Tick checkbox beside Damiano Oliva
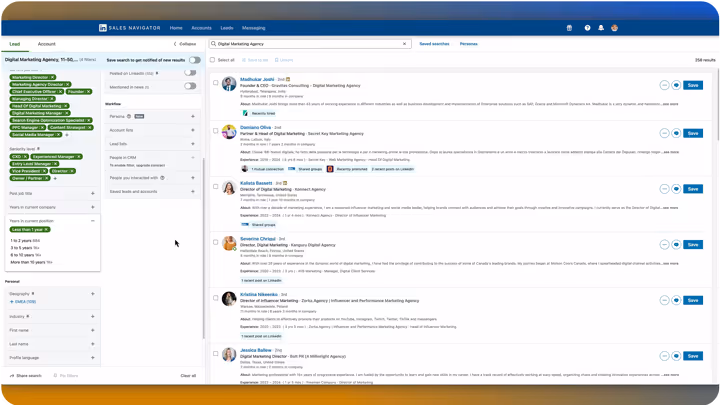Image resolution: width=720 pixels, height=405 pixels. pyautogui.click(x=215, y=131)
